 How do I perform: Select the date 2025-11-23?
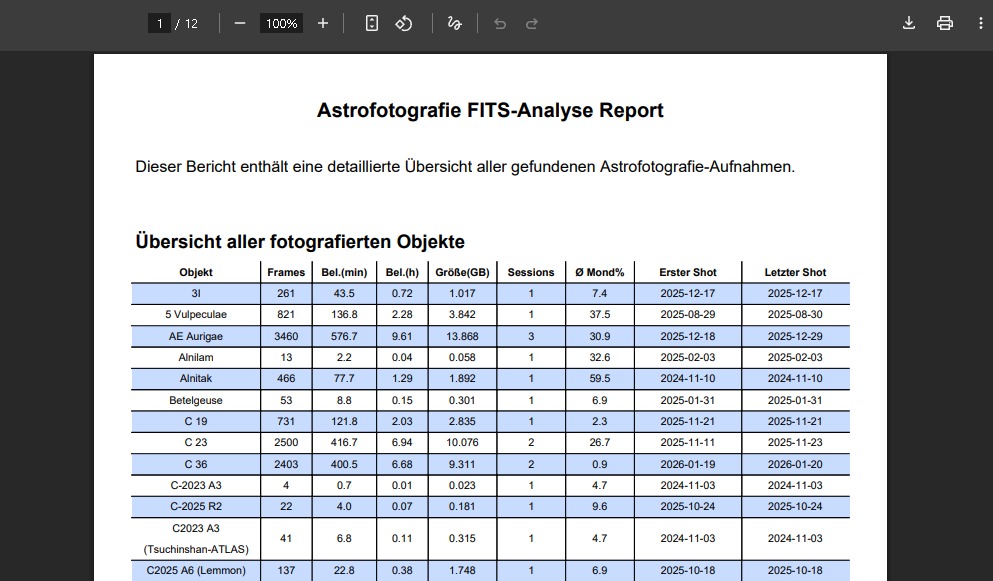(x=795, y=443)
